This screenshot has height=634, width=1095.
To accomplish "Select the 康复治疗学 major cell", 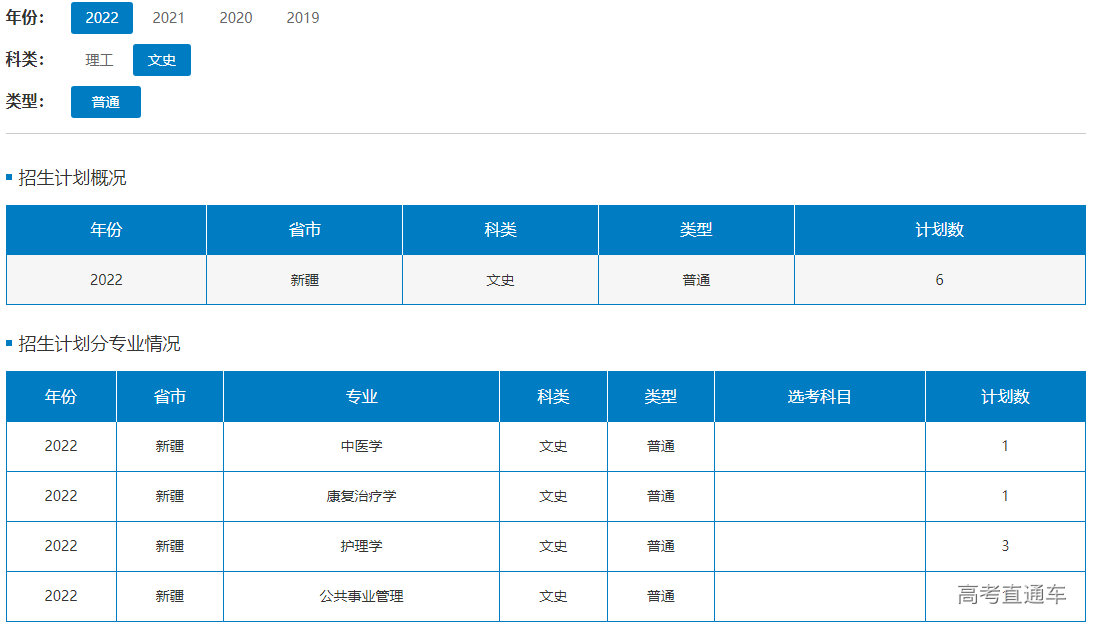I will coord(361,496).
